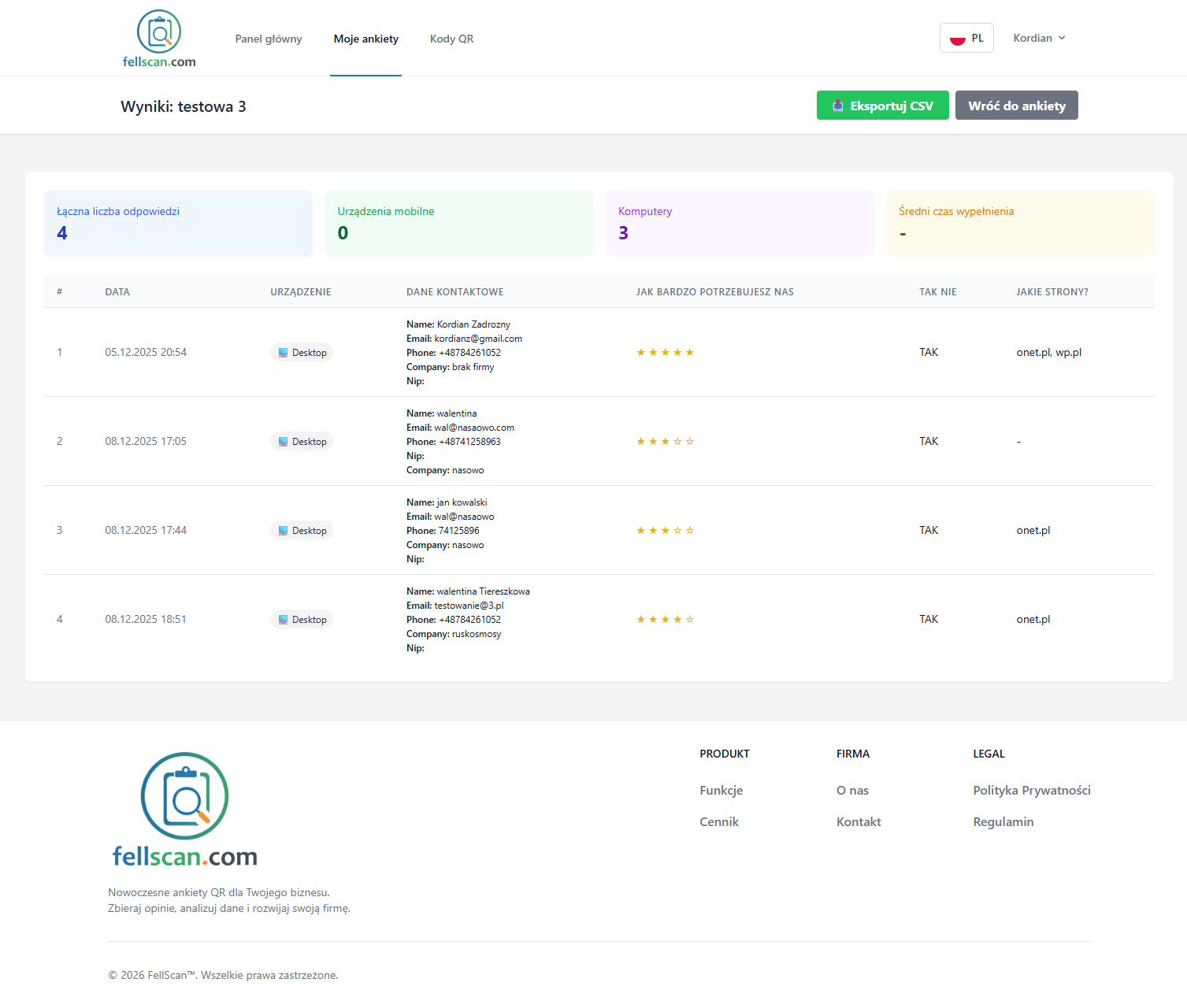
Task: Click the Polish flag icon
Action: (x=957, y=39)
